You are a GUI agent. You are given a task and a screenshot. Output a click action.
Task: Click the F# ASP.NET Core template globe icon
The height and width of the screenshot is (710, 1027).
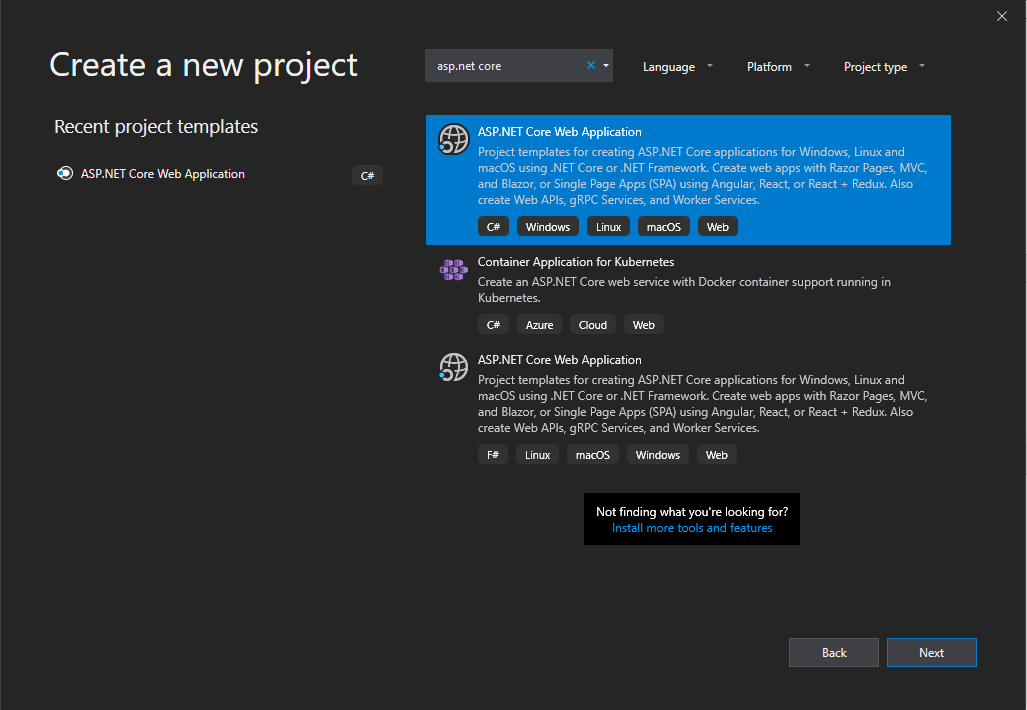pos(453,367)
